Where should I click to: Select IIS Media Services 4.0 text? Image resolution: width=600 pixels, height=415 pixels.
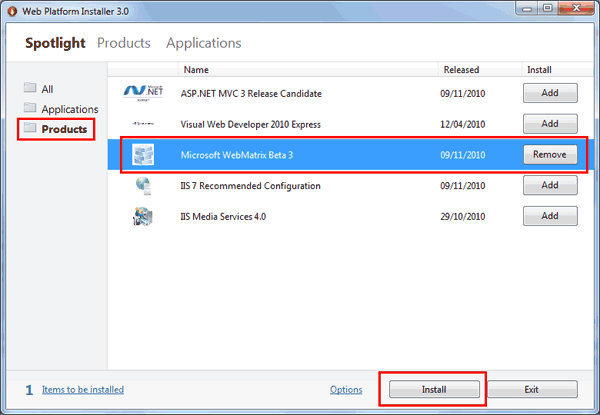click(223, 216)
